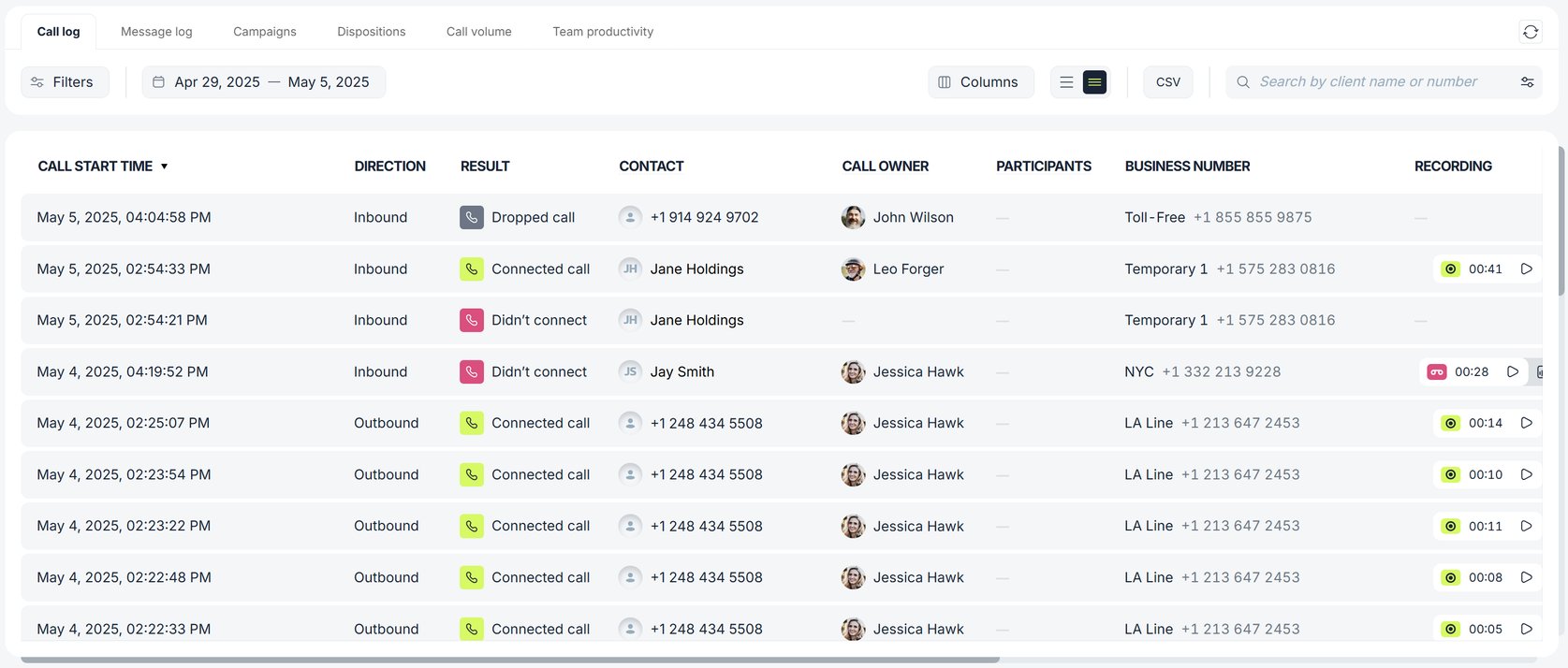Switch to compact list view layout

tap(1066, 81)
